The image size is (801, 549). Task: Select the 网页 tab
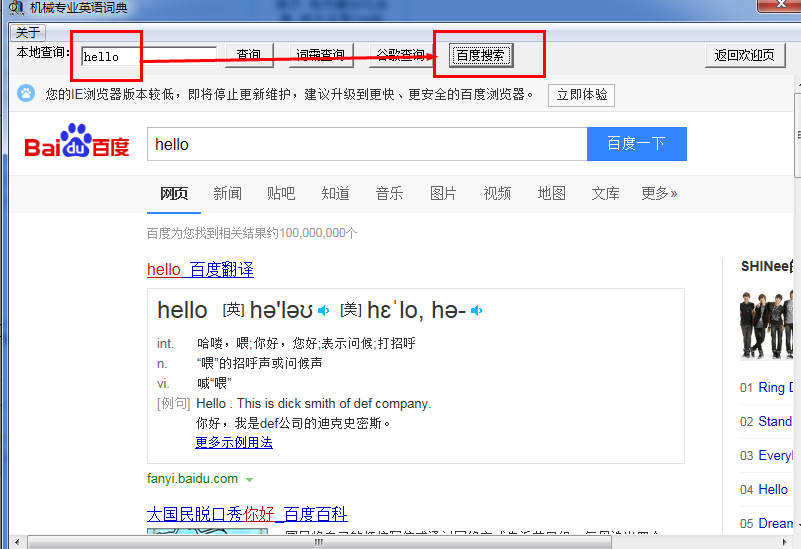click(x=174, y=194)
